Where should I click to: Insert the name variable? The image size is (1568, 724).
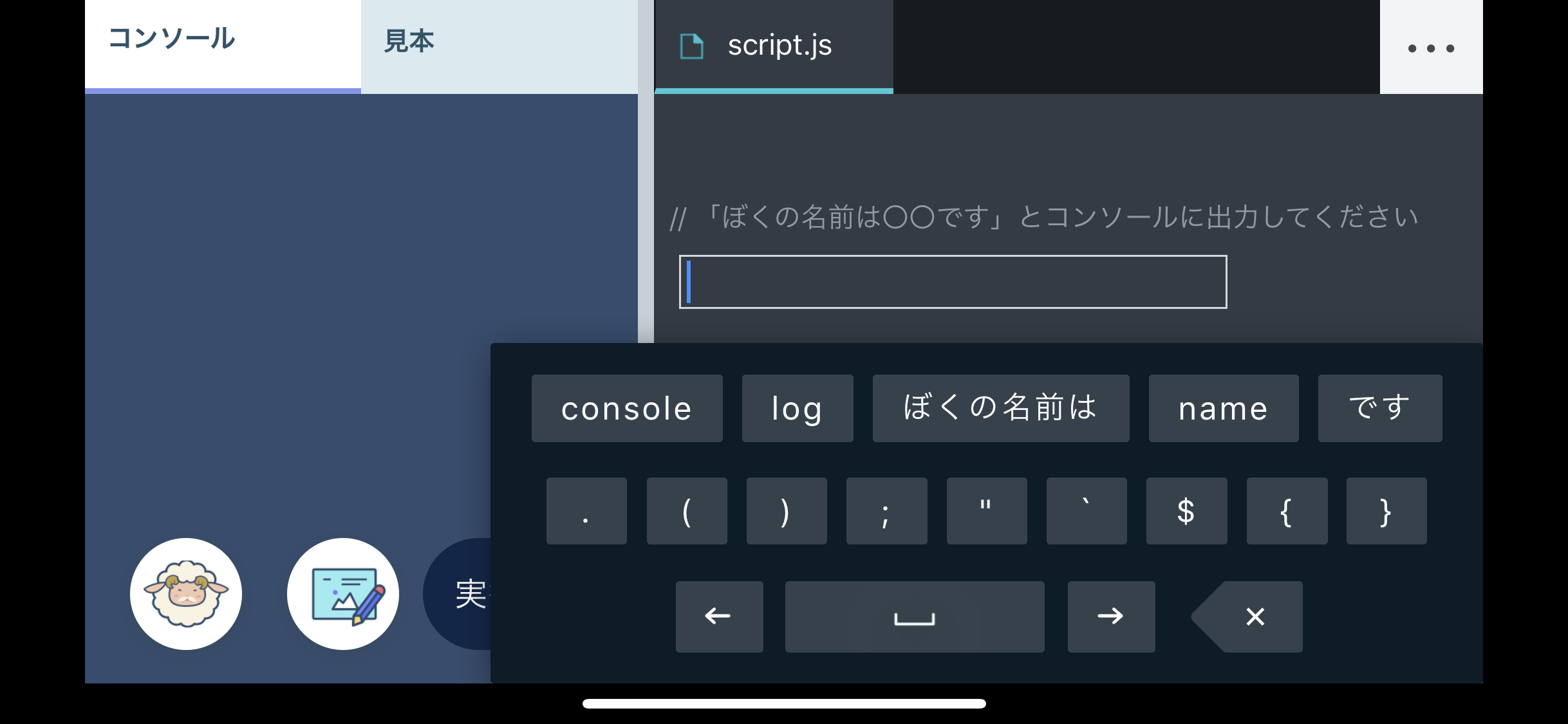[x=1224, y=408]
